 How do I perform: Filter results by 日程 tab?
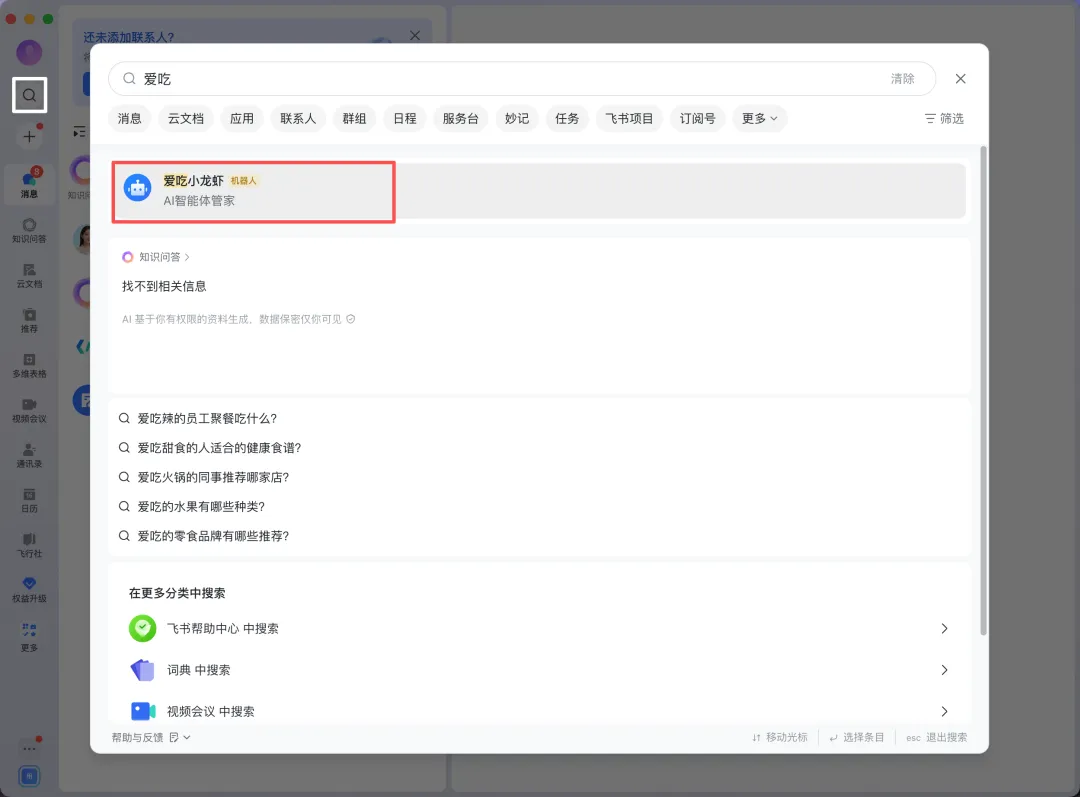pos(405,118)
